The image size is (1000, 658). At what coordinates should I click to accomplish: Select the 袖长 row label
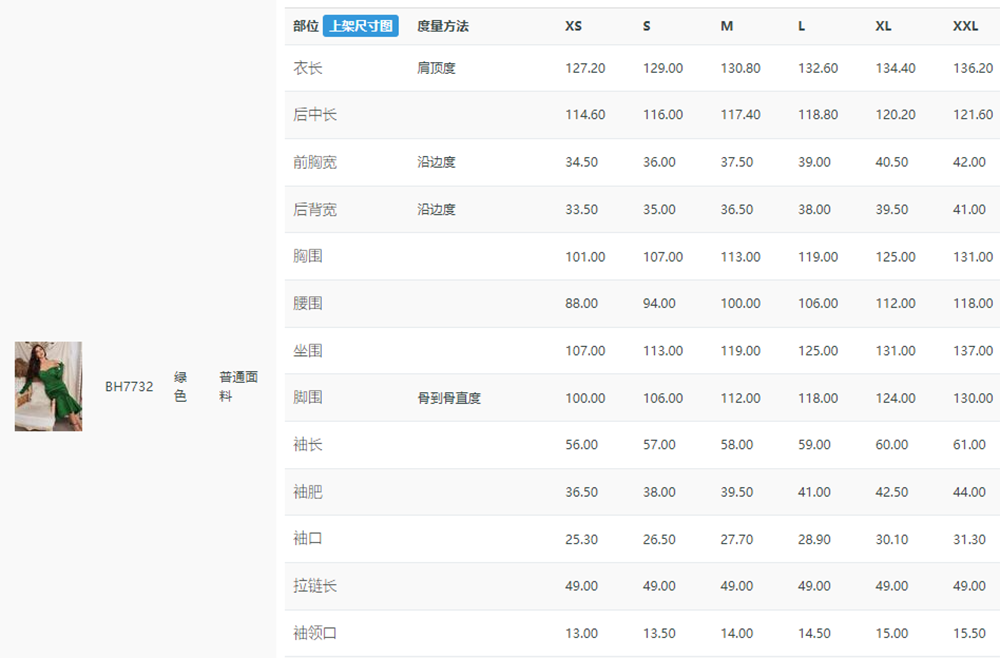pos(307,444)
